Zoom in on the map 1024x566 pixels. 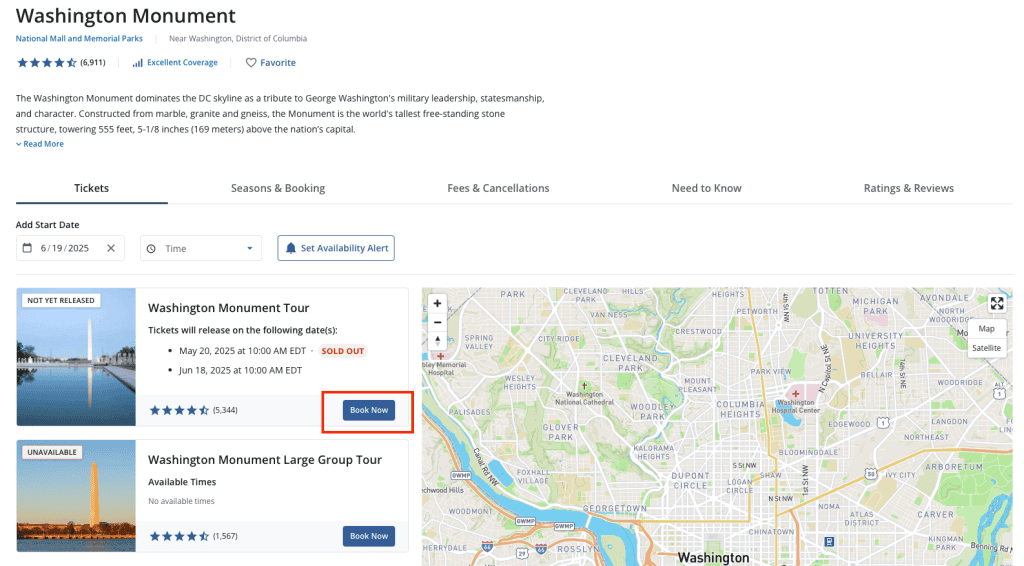[437, 303]
